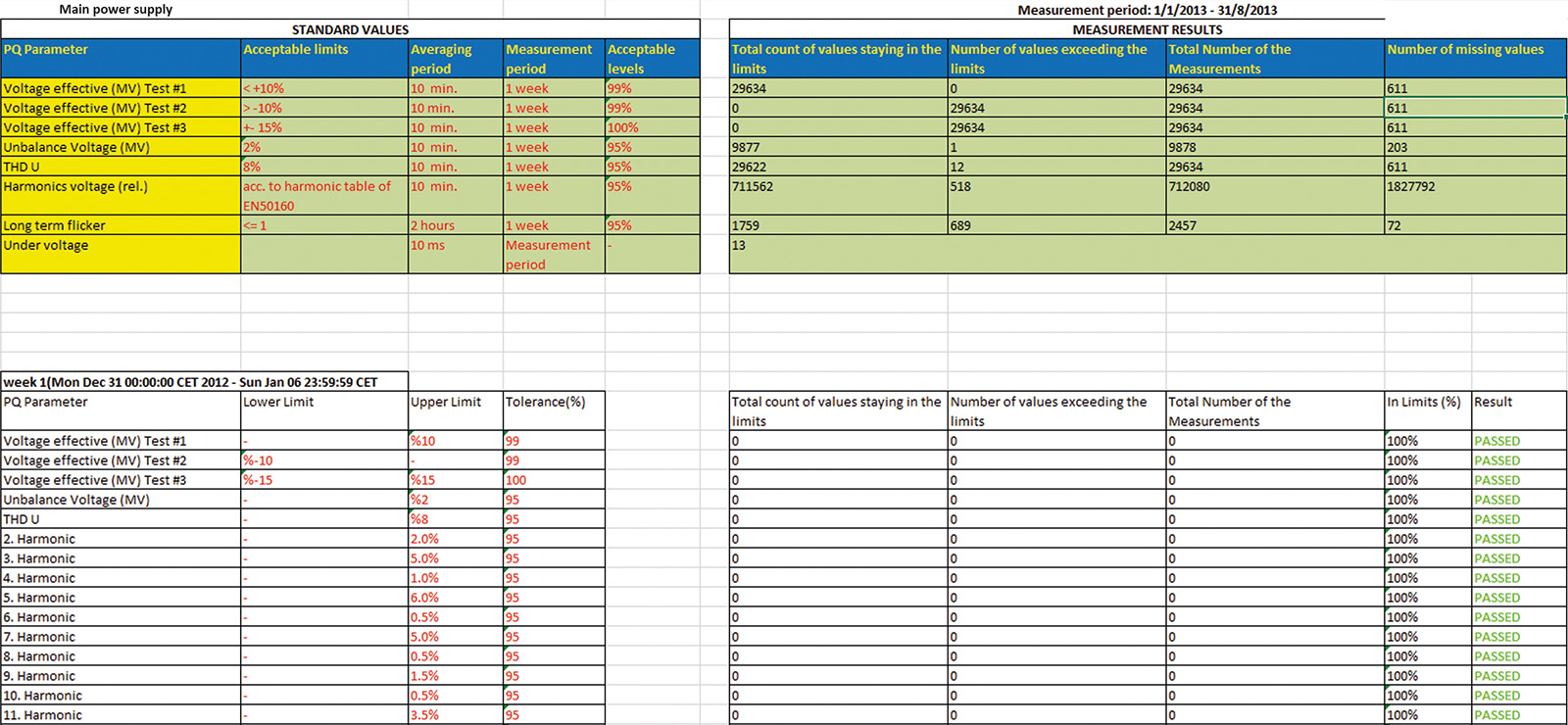Click the blue 'Acceptable limits' header cell

pyautogui.click(x=324, y=59)
